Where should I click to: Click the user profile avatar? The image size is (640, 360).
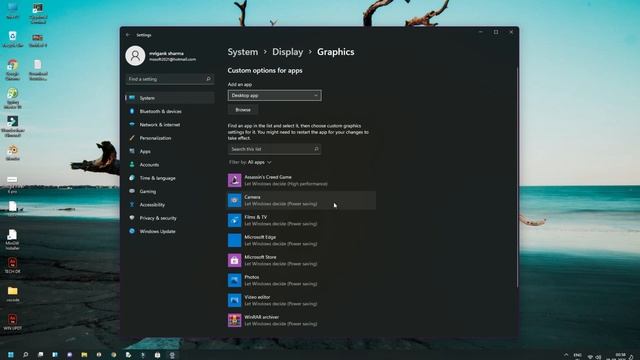135,56
